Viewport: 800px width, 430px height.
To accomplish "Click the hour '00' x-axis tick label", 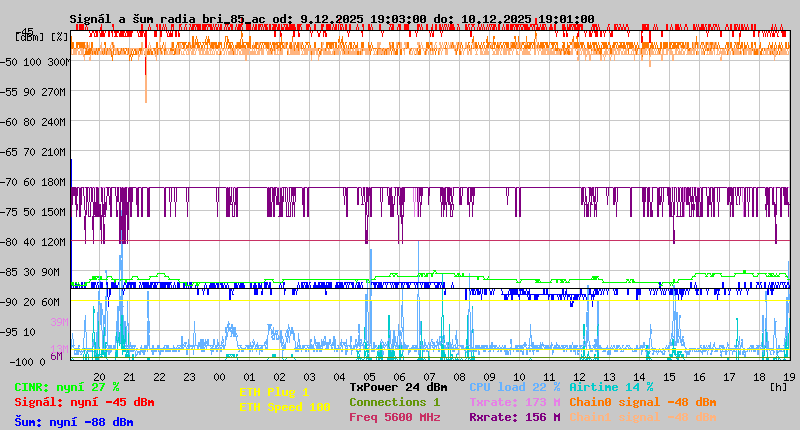I will coord(219,377).
